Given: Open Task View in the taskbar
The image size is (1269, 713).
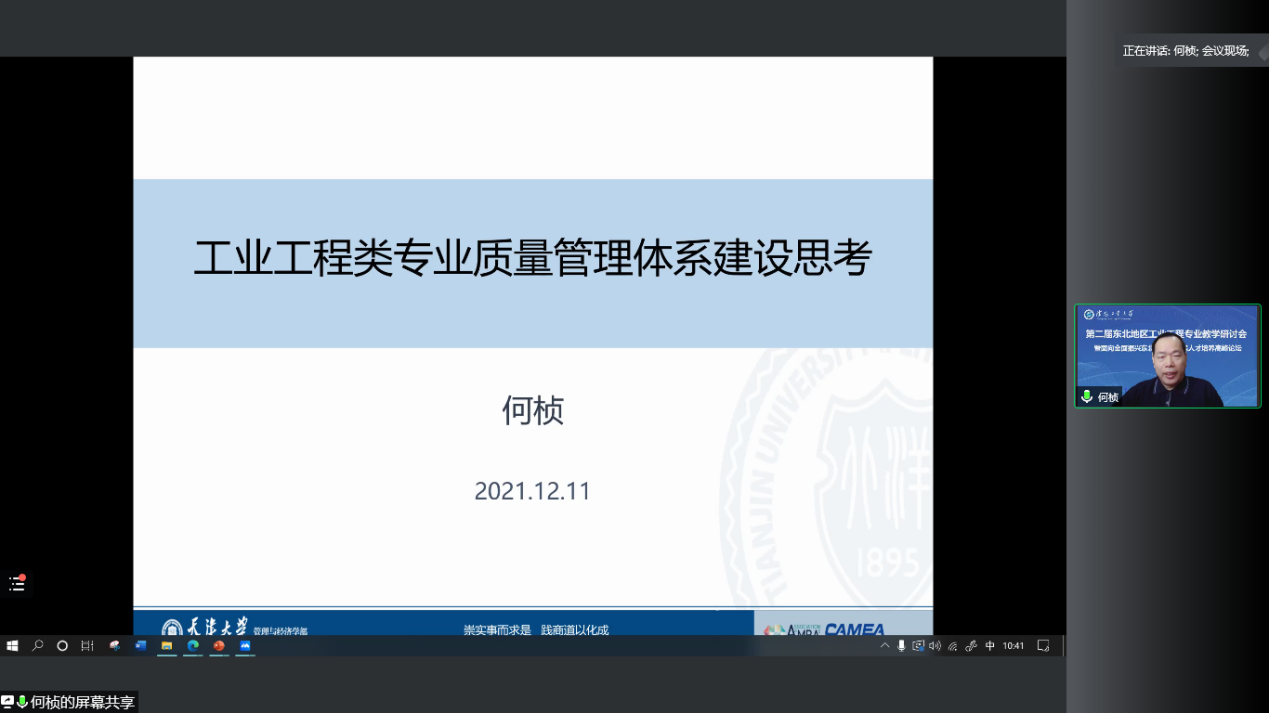Looking at the screenshot, I should (x=87, y=646).
